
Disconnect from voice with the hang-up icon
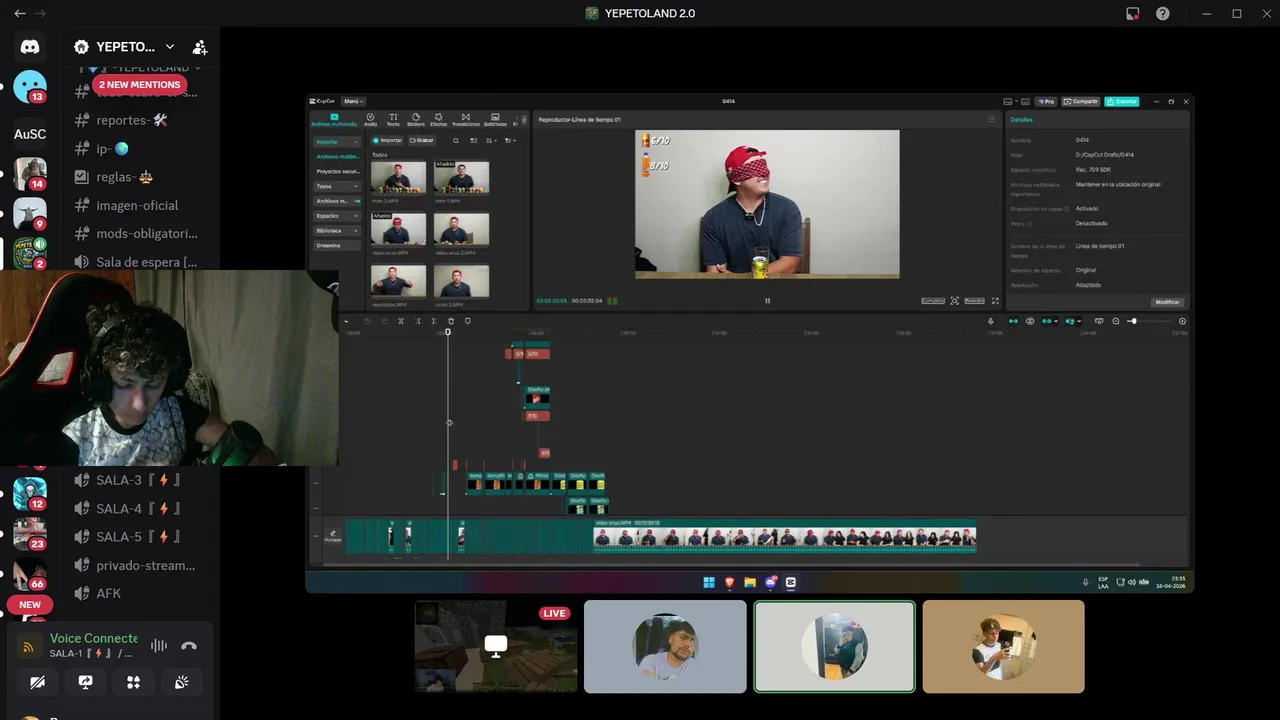click(x=189, y=646)
